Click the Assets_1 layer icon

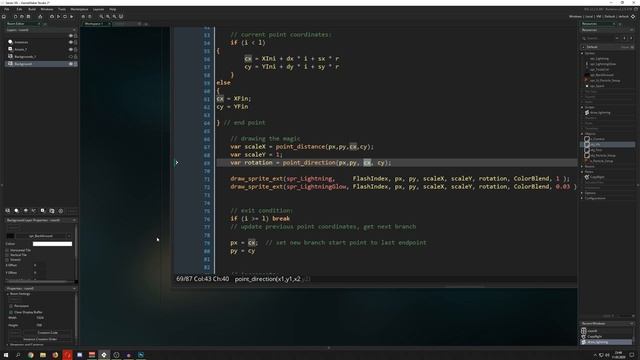10,49
